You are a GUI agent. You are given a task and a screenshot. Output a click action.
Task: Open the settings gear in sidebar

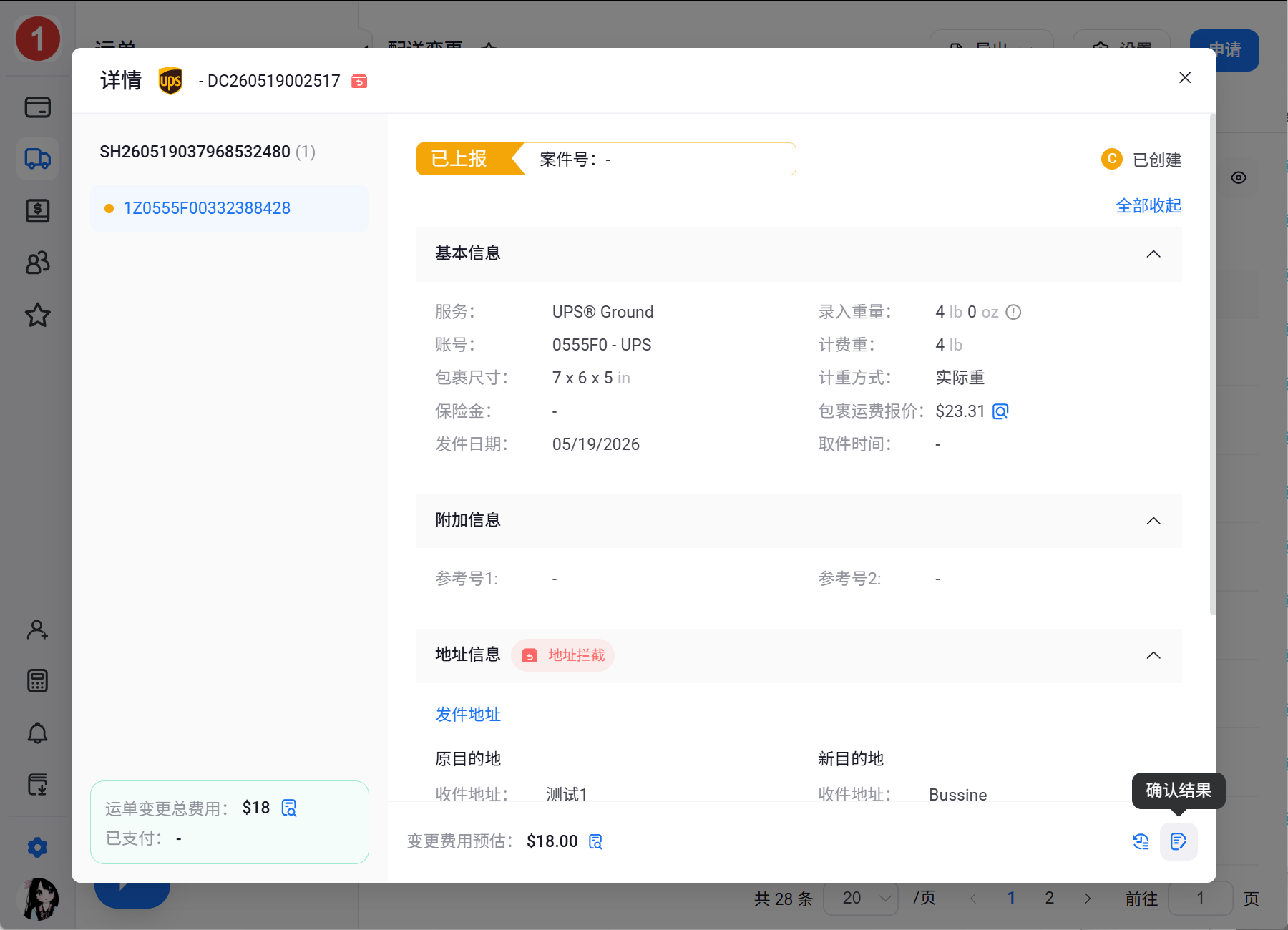point(37,848)
